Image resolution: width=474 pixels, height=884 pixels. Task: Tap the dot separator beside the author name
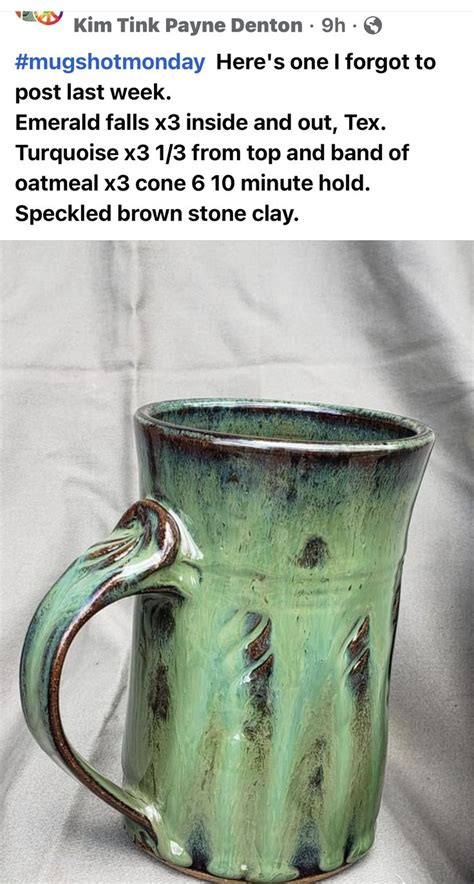pos(312,26)
